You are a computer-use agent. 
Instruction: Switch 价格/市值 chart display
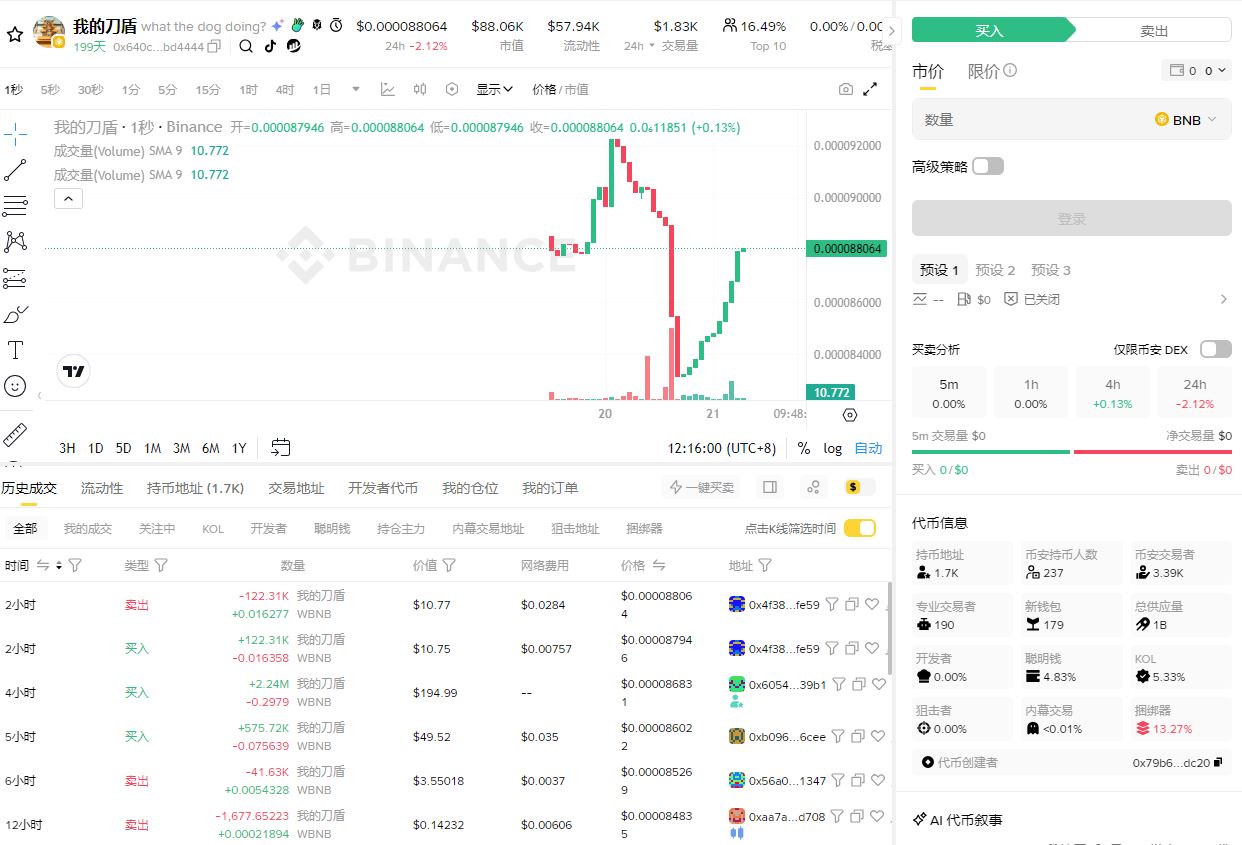(561, 89)
